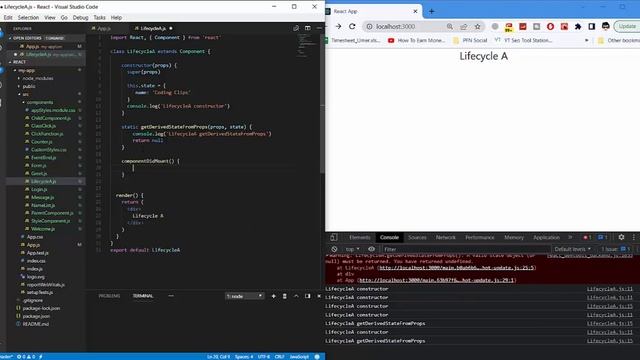Switch to the Sources DevTools tab
The height and width of the screenshot is (360, 640).
pos(417,237)
